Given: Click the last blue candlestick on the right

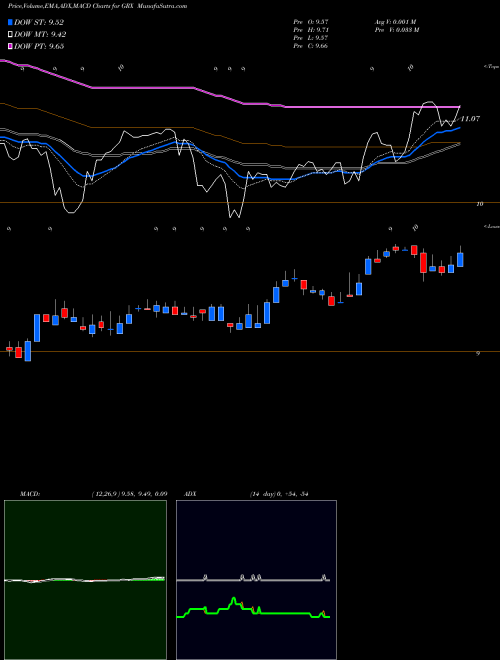Looking at the screenshot, I should pos(460,259).
